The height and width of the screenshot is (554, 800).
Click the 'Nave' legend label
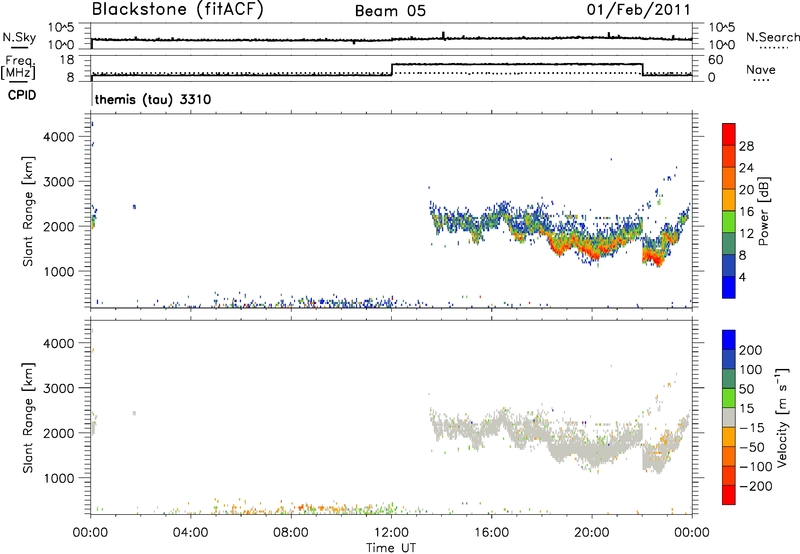(760, 69)
